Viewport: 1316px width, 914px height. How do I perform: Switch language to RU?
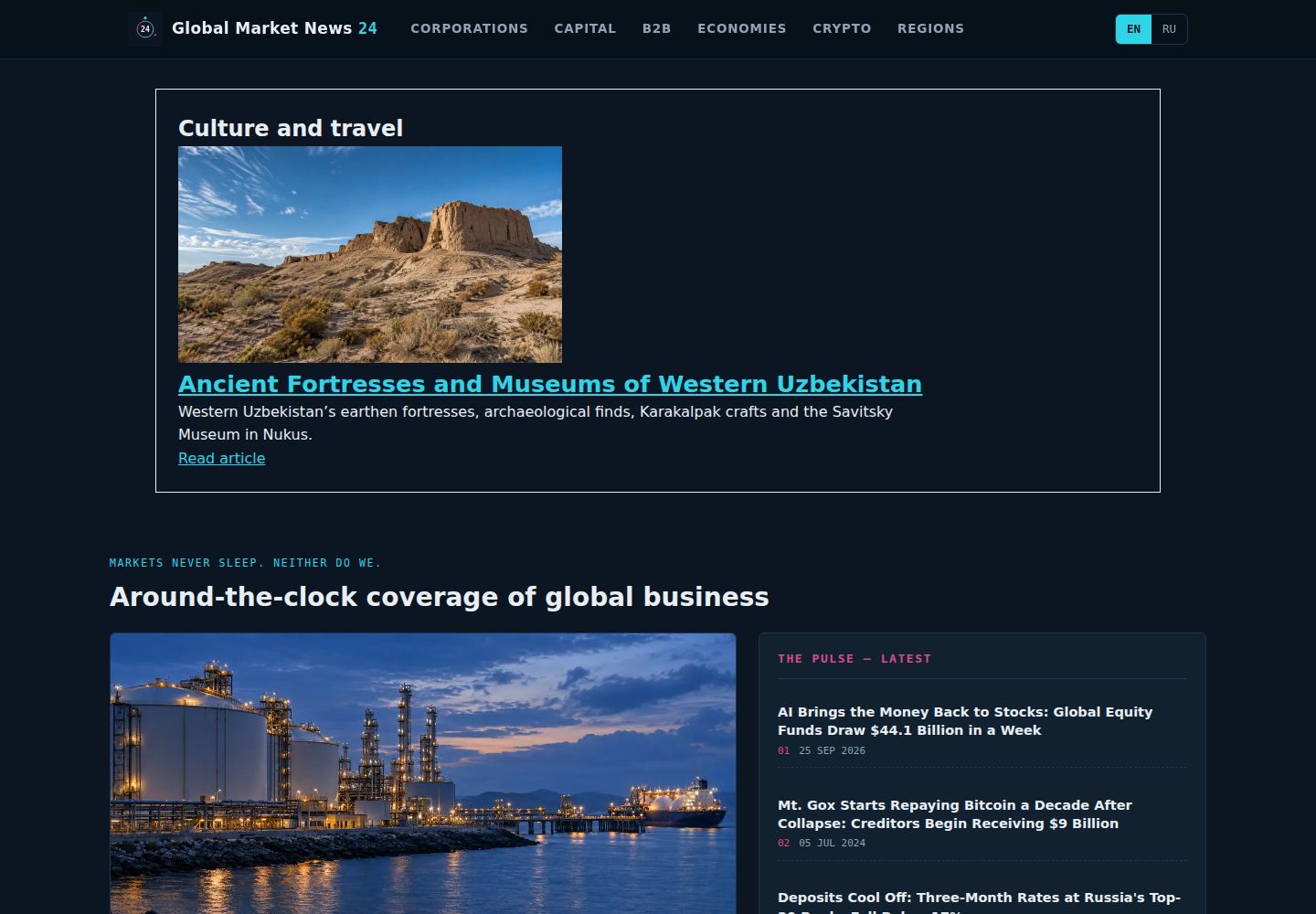1169,29
